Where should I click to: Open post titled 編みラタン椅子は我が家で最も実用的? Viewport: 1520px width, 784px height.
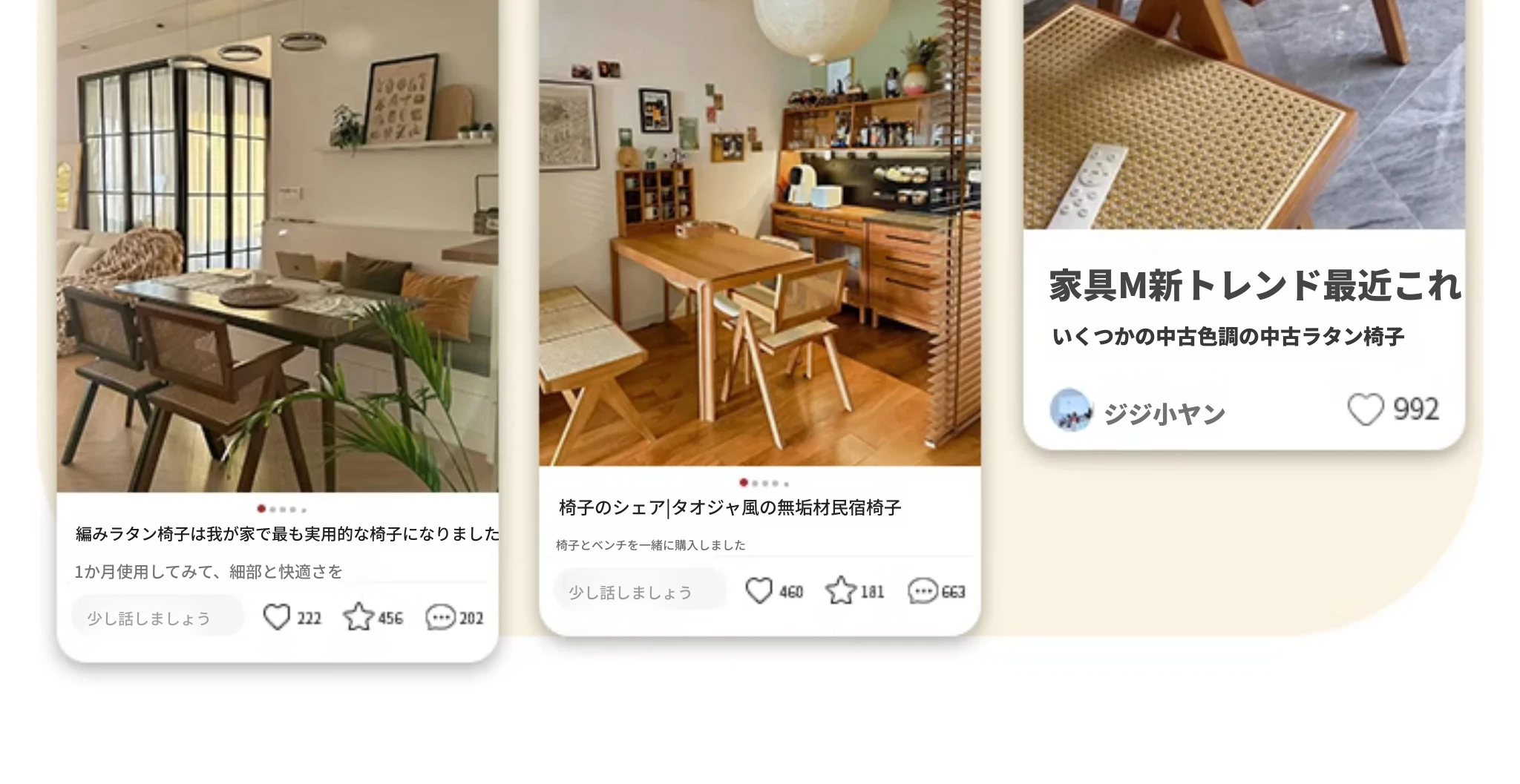pyautogui.click(x=287, y=534)
